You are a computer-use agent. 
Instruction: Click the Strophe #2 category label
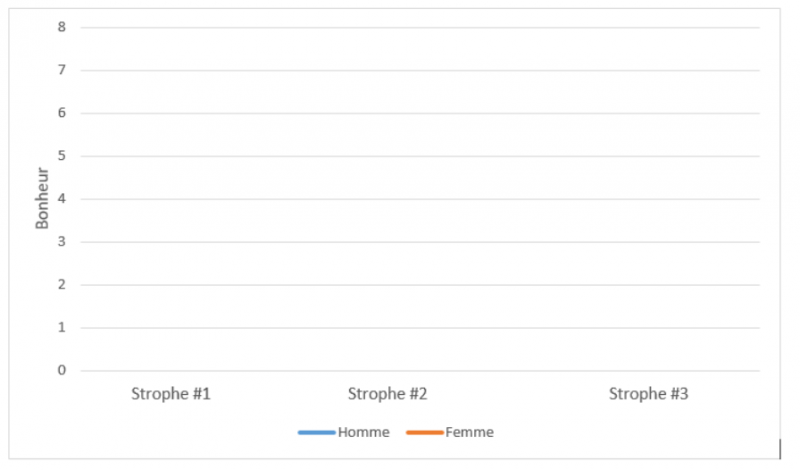tap(388, 393)
